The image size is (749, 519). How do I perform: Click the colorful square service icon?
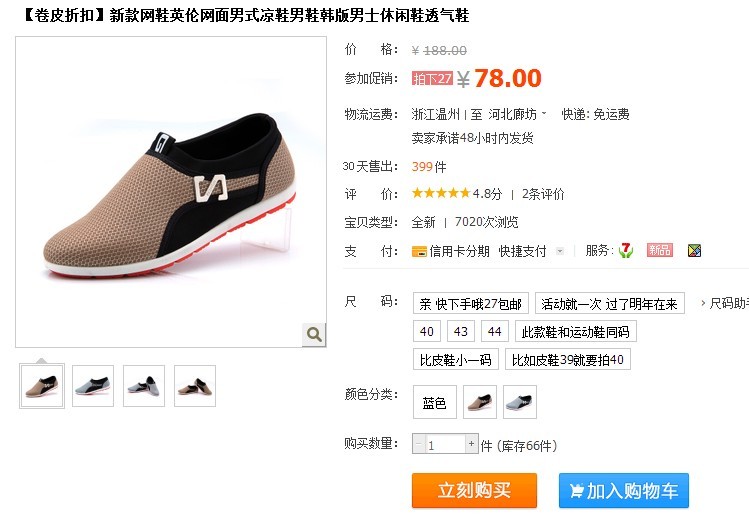tap(694, 250)
